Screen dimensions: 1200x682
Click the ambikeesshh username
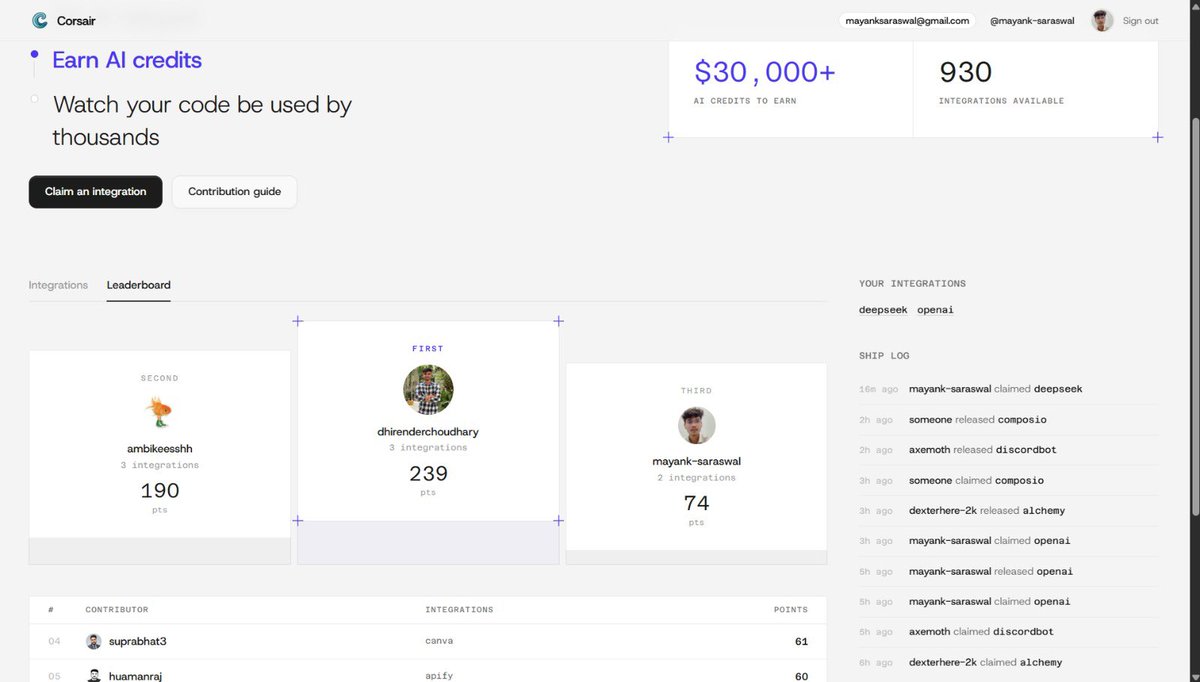[x=160, y=449]
